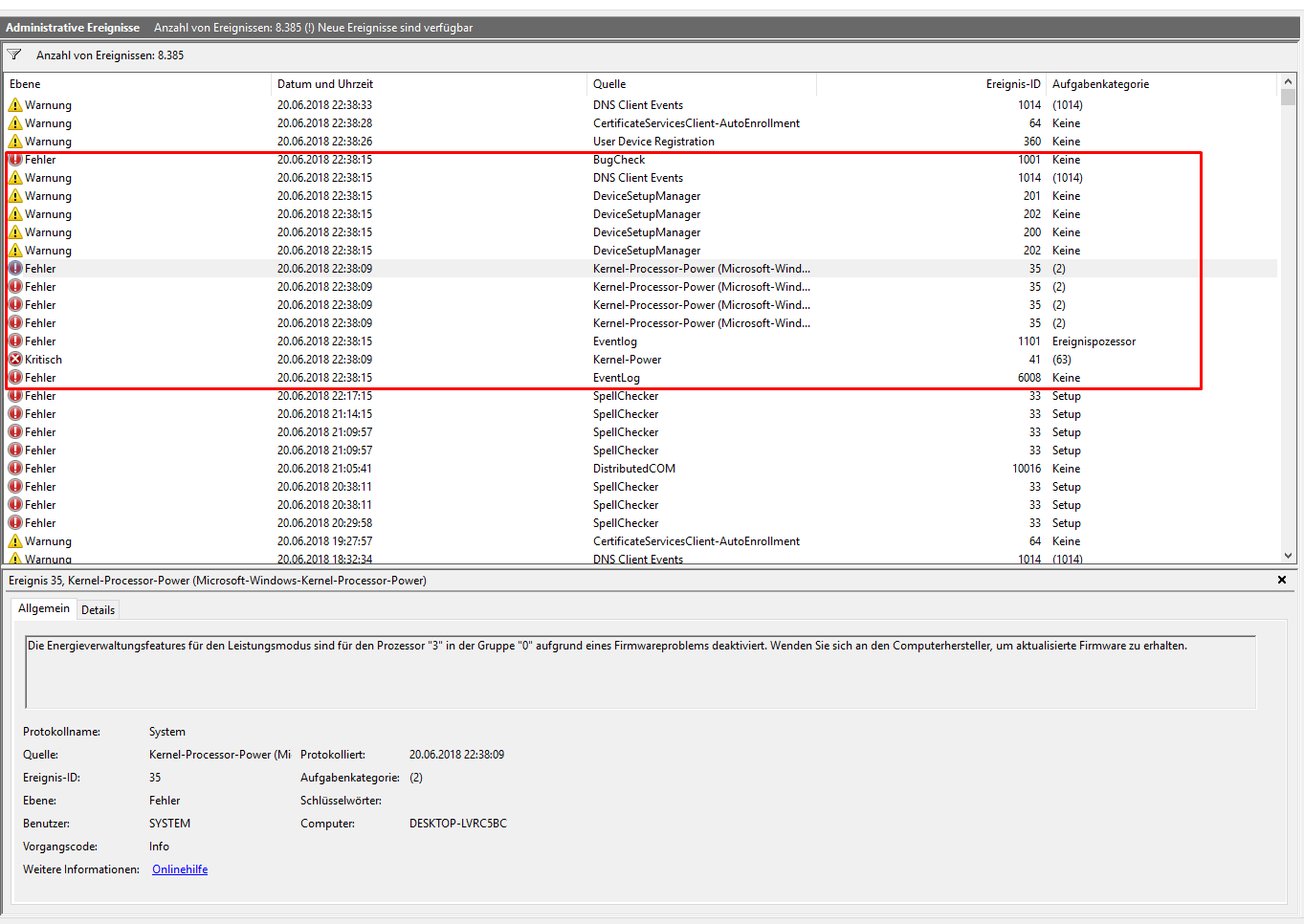Click event ID 41 cell

[x=1035, y=360]
